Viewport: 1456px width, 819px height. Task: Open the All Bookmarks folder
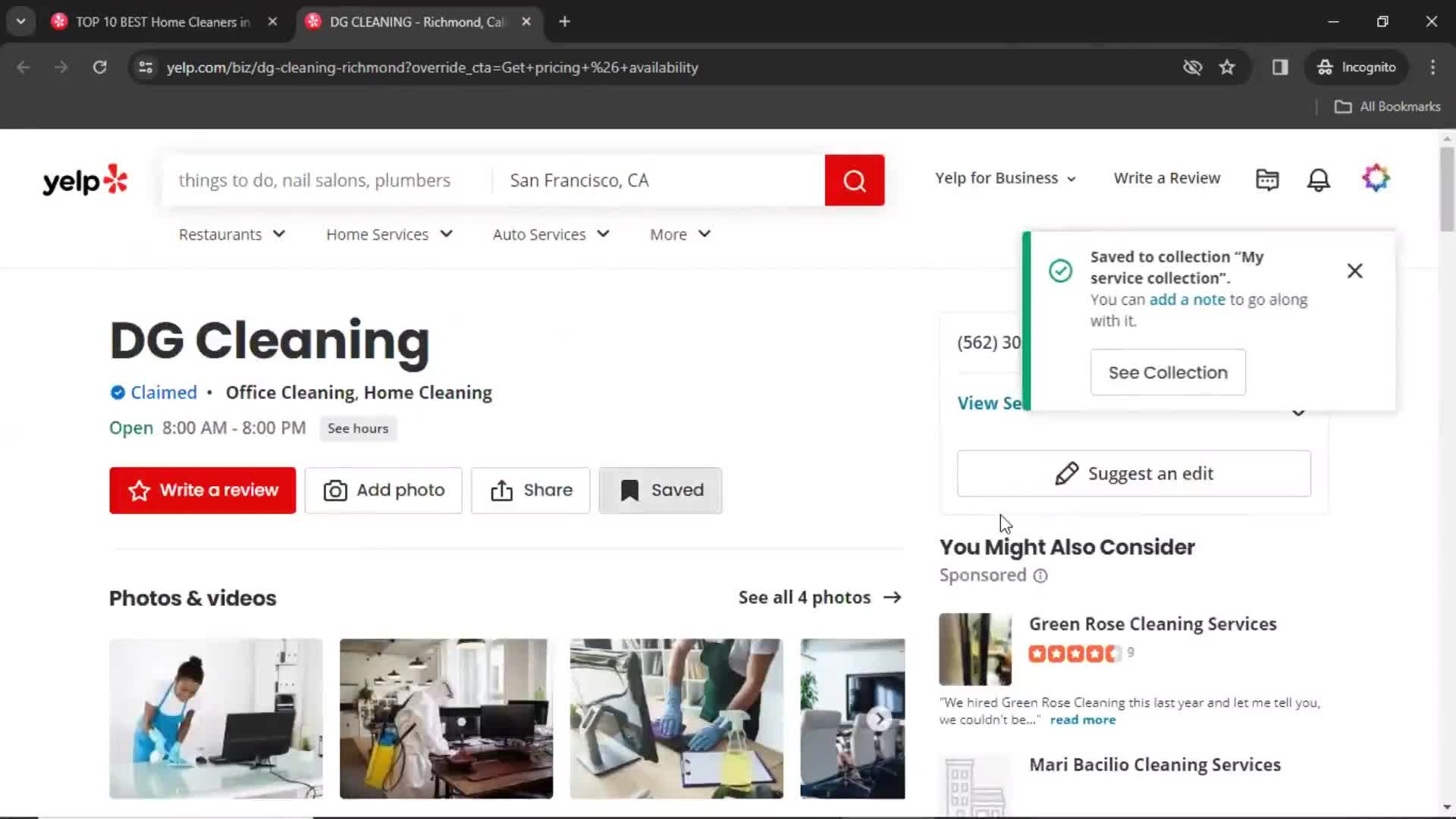click(1387, 107)
